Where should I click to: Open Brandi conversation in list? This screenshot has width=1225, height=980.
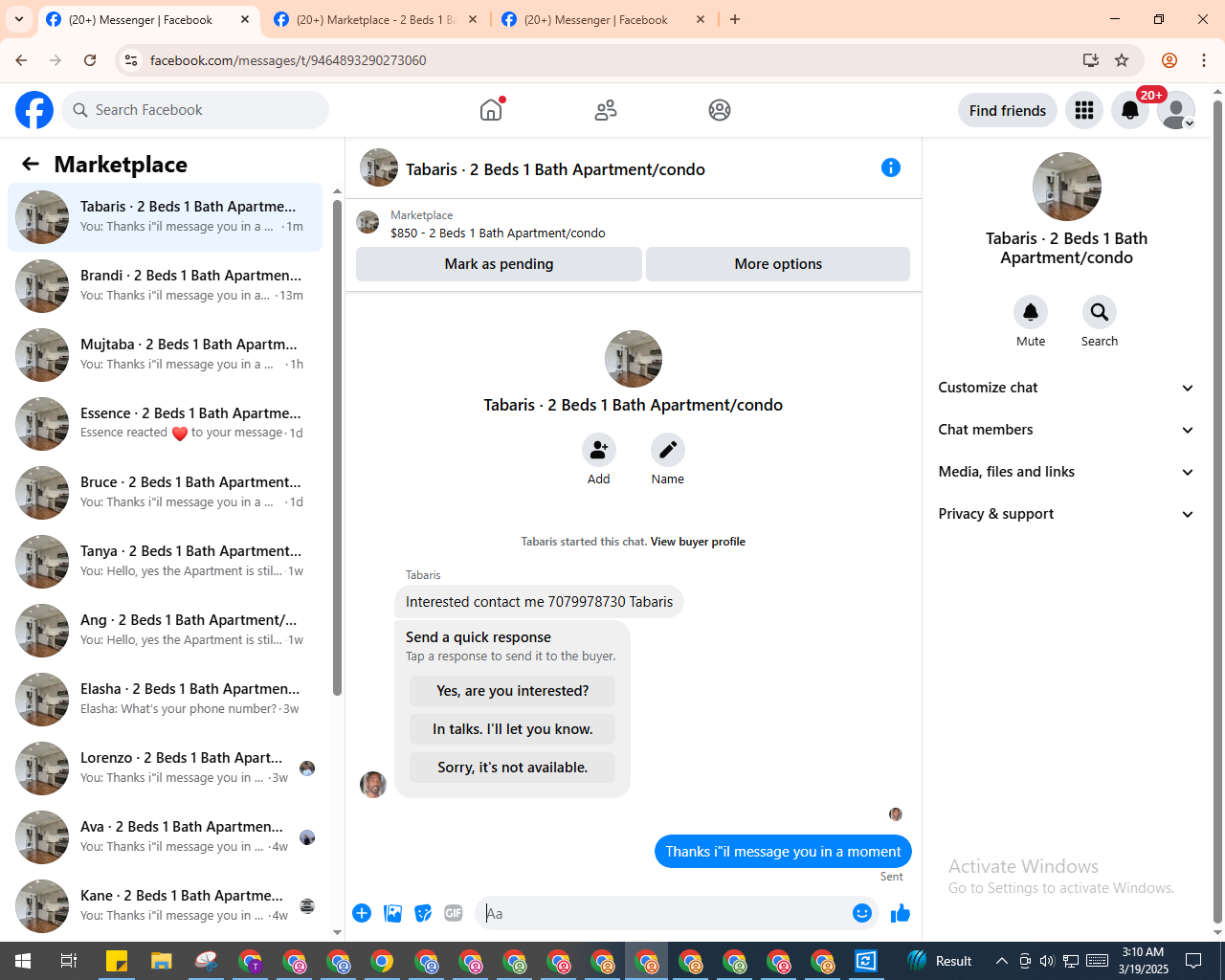click(x=166, y=286)
